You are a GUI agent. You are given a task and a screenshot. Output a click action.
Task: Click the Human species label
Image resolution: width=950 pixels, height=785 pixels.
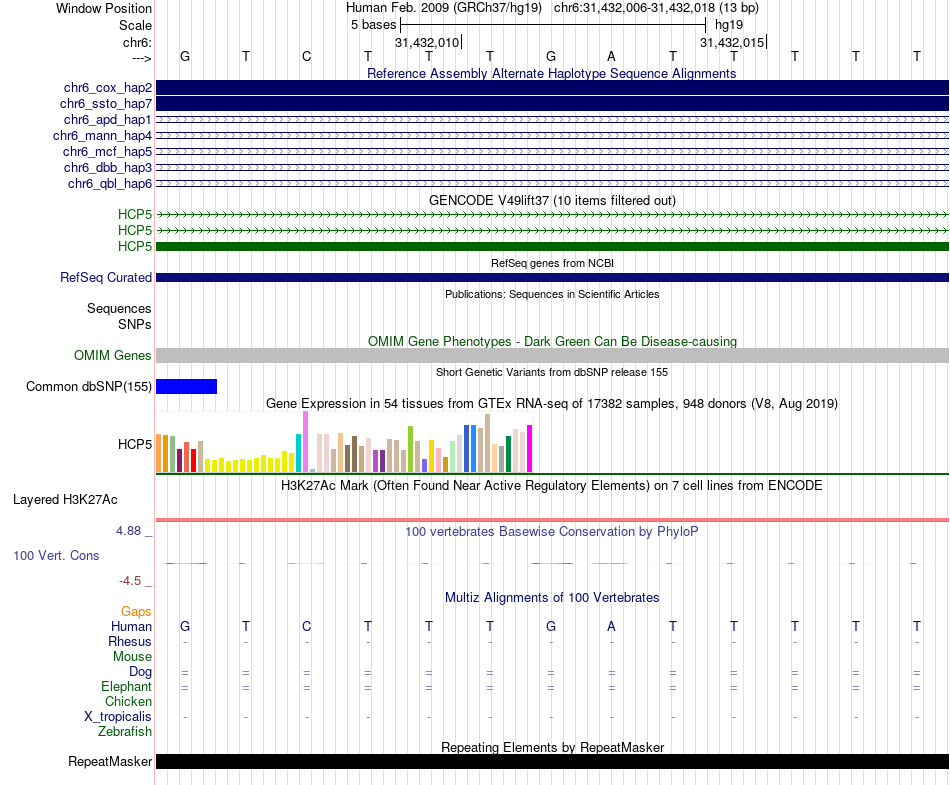tap(131, 626)
